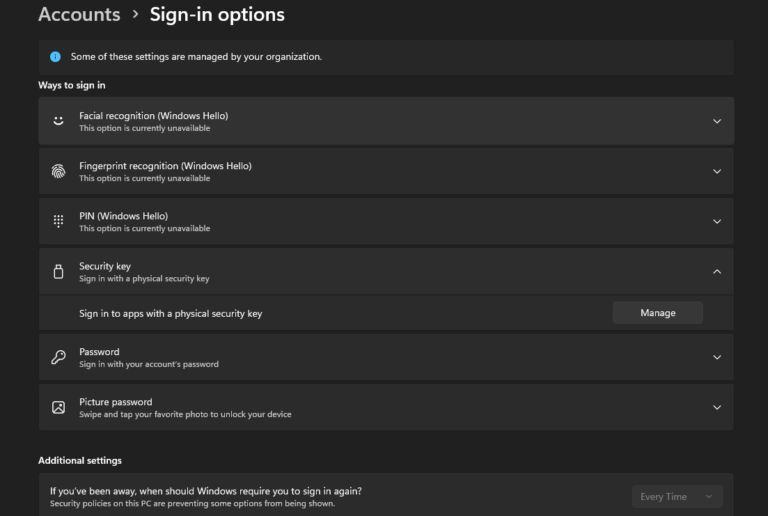The width and height of the screenshot is (768, 516).
Task: Click the Picture password row label
Action: pyautogui.click(x=115, y=402)
